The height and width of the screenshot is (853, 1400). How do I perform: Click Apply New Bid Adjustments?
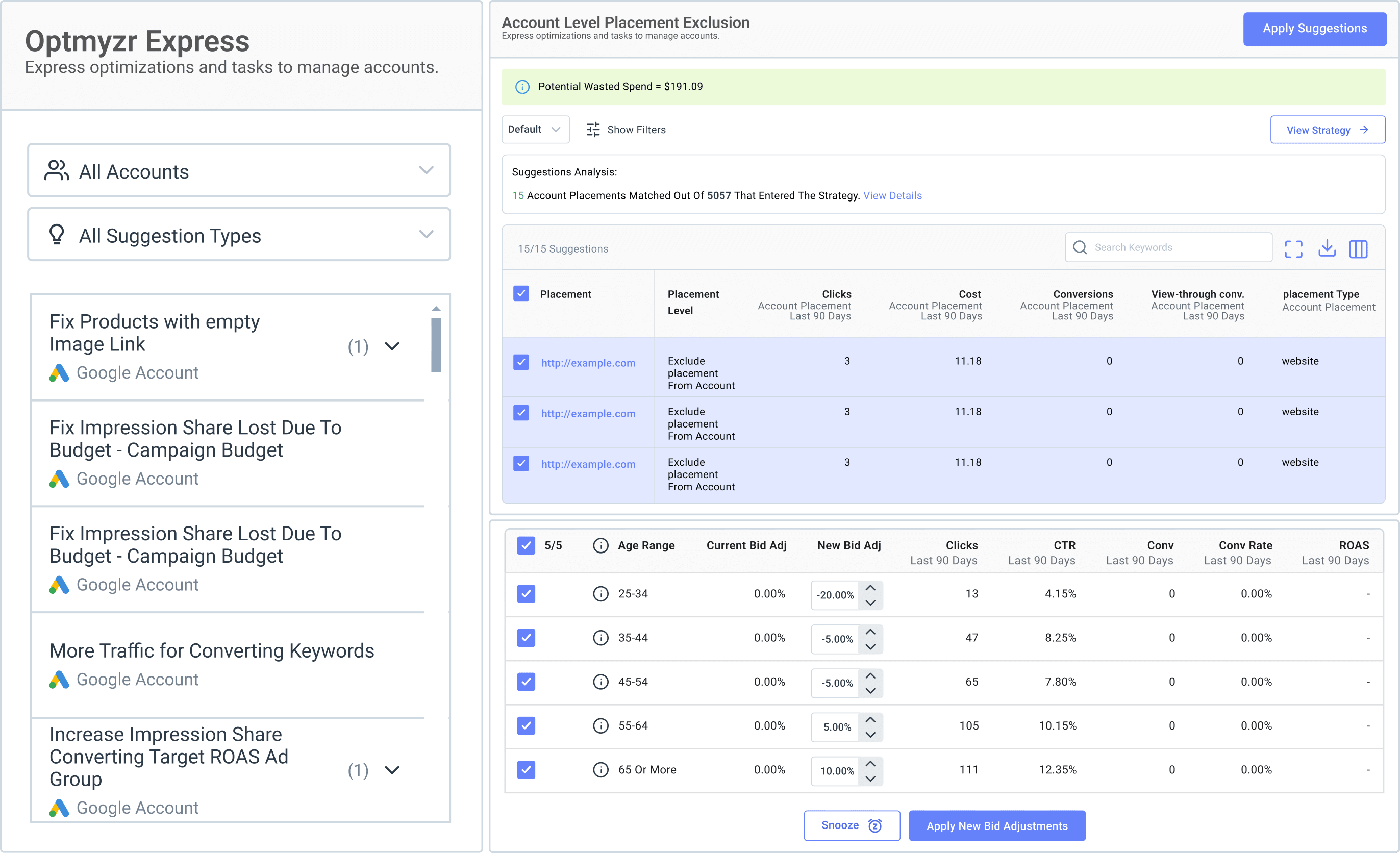click(996, 825)
